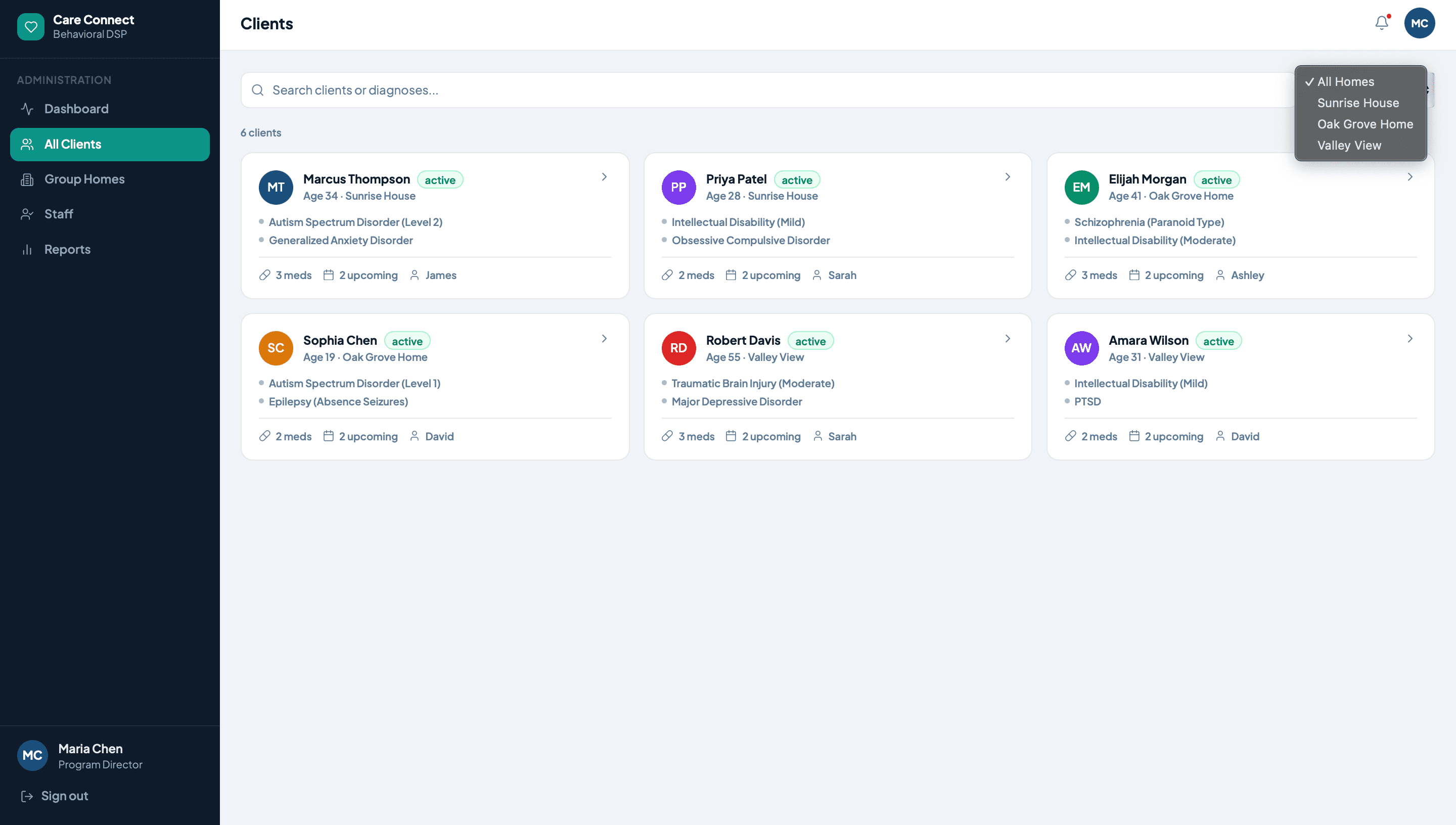Click Sophia Chen's SC avatar
The height and width of the screenshot is (825, 1456).
(x=276, y=348)
